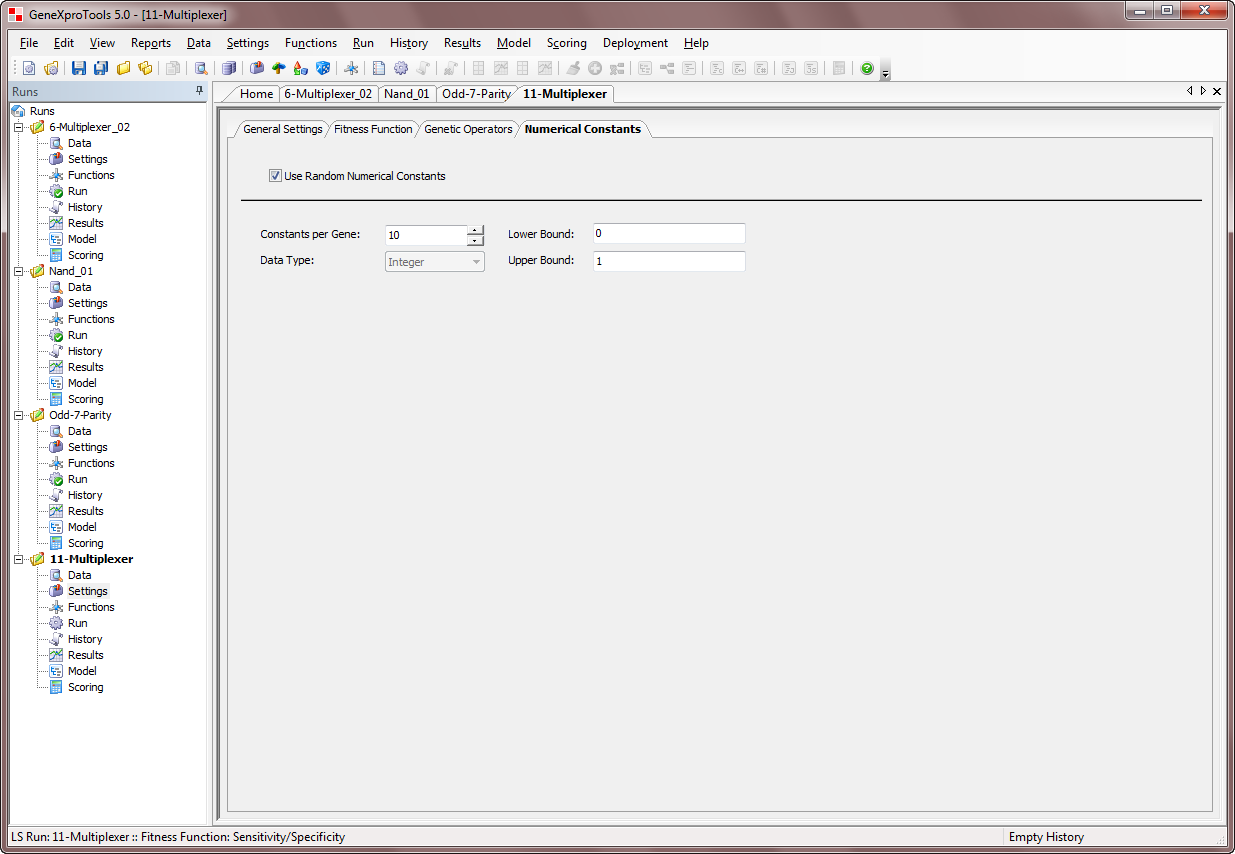This screenshot has width=1235, height=854.
Task: Click the blue dice icon in toolbar
Action: pyautogui.click(x=323, y=68)
